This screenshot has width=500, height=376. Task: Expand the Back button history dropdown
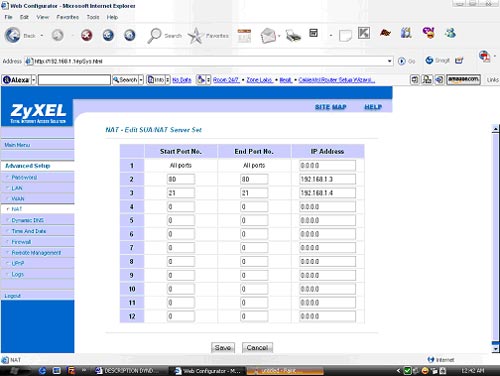[42, 35]
